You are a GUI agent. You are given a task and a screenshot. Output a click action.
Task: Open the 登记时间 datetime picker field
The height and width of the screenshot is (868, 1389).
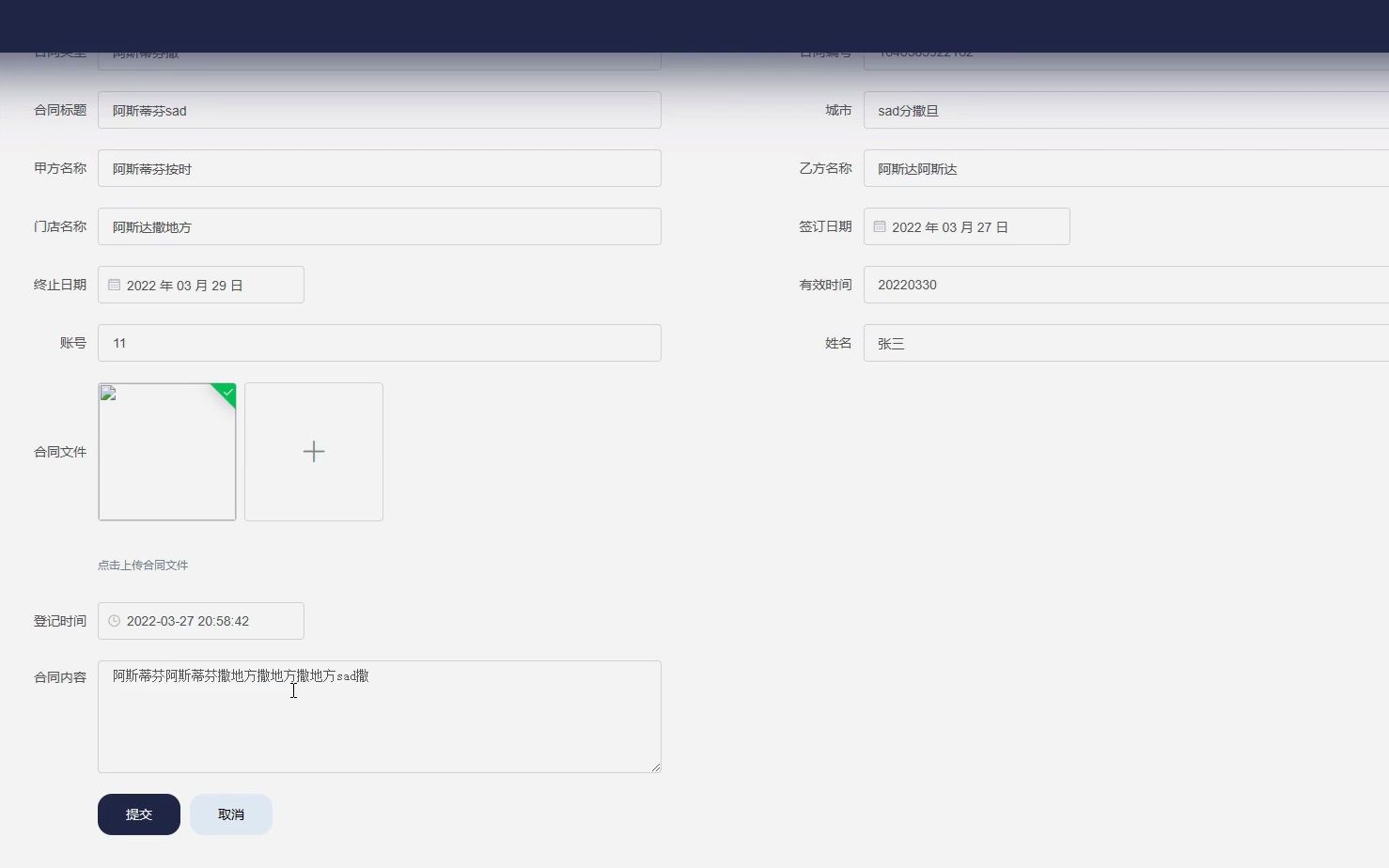pyautogui.click(x=201, y=621)
